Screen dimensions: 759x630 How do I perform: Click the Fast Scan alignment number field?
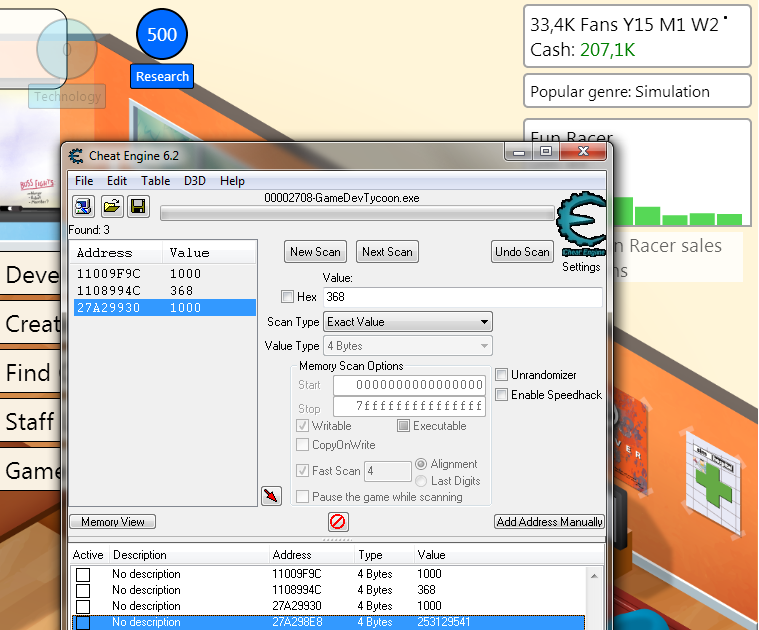coord(388,471)
